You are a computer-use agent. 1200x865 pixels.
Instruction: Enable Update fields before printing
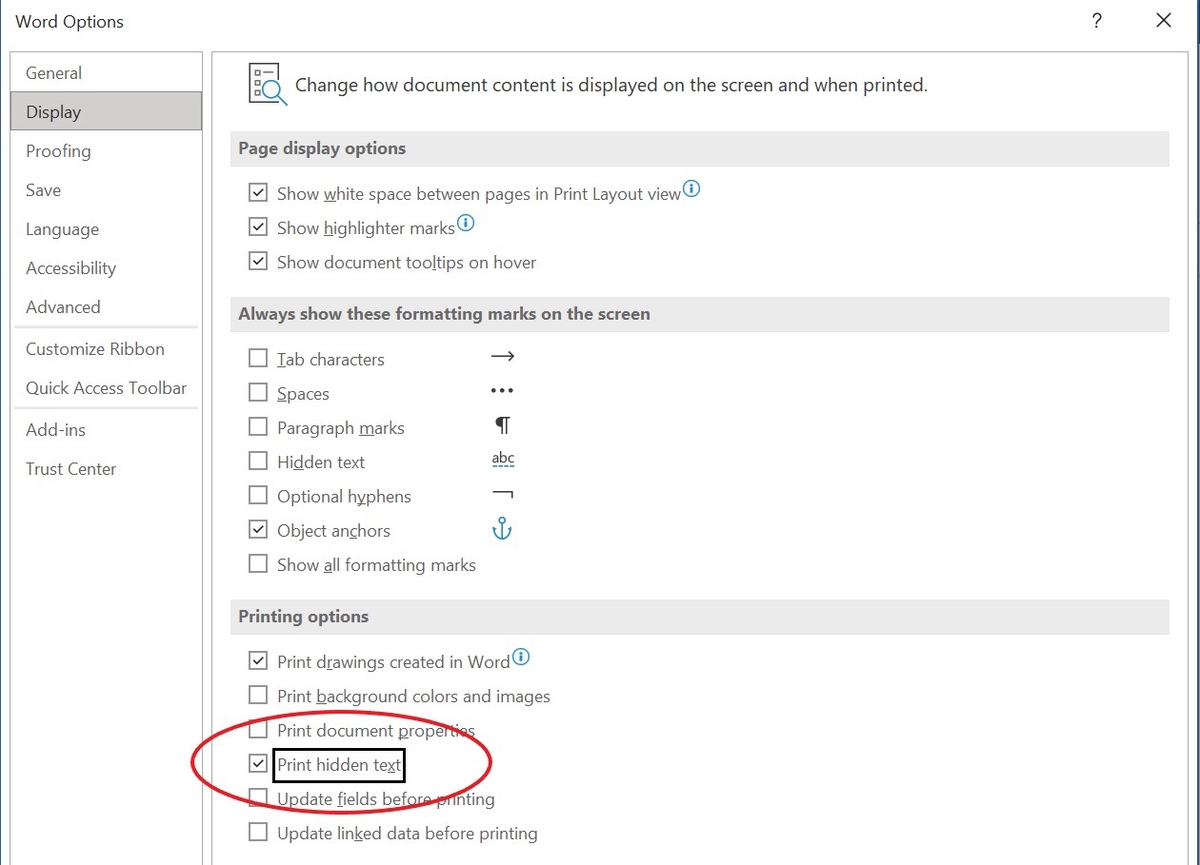click(x=257, y=797)
